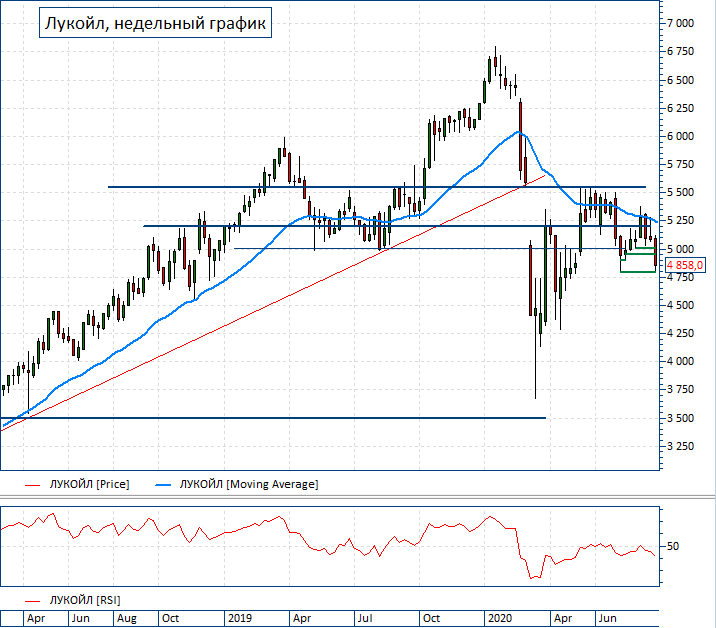Click the '2019' label on the time axis
Image resolution: width=716 pixels, height=628 pixels.
240,618
